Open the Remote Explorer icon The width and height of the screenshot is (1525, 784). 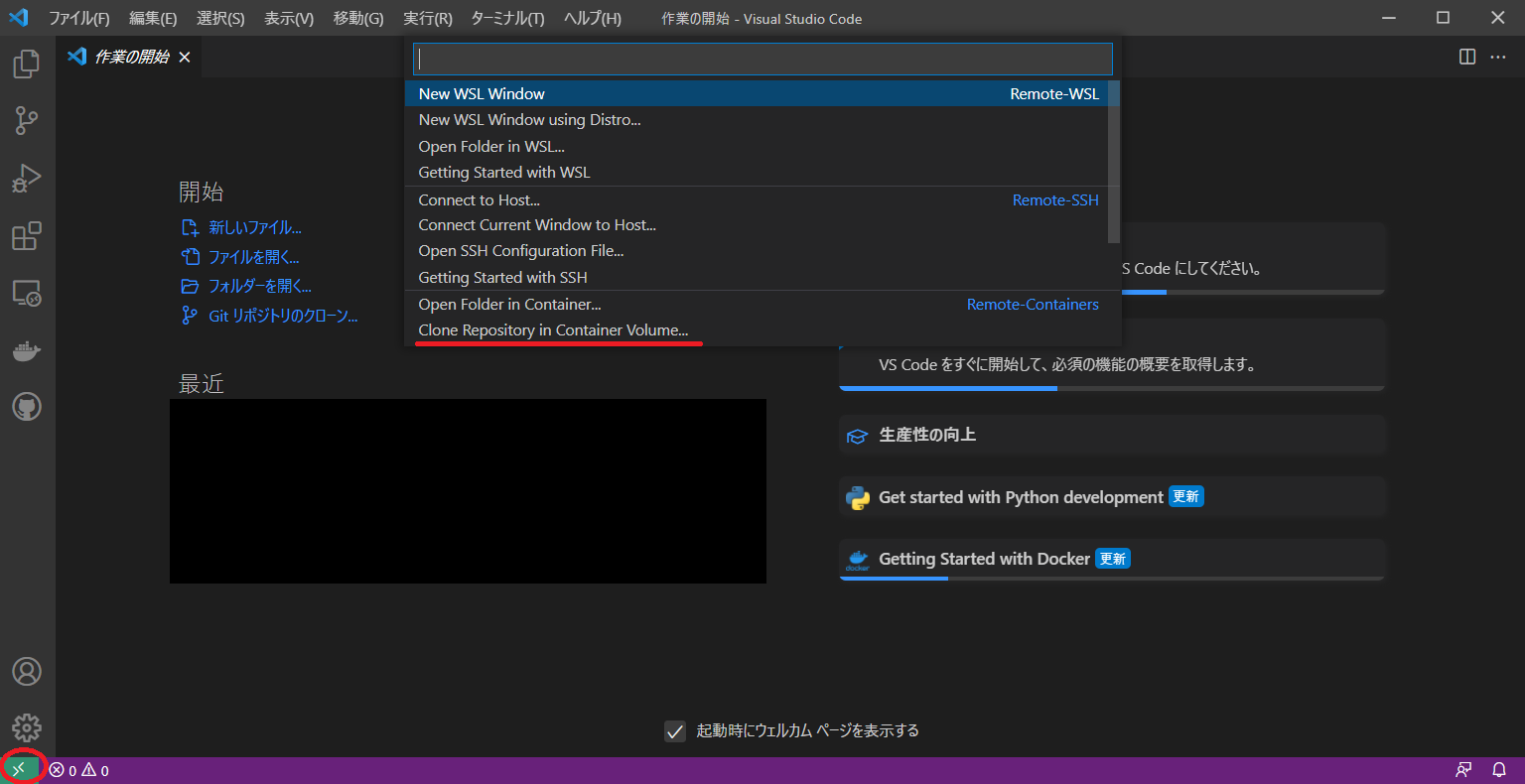point(26,294)
